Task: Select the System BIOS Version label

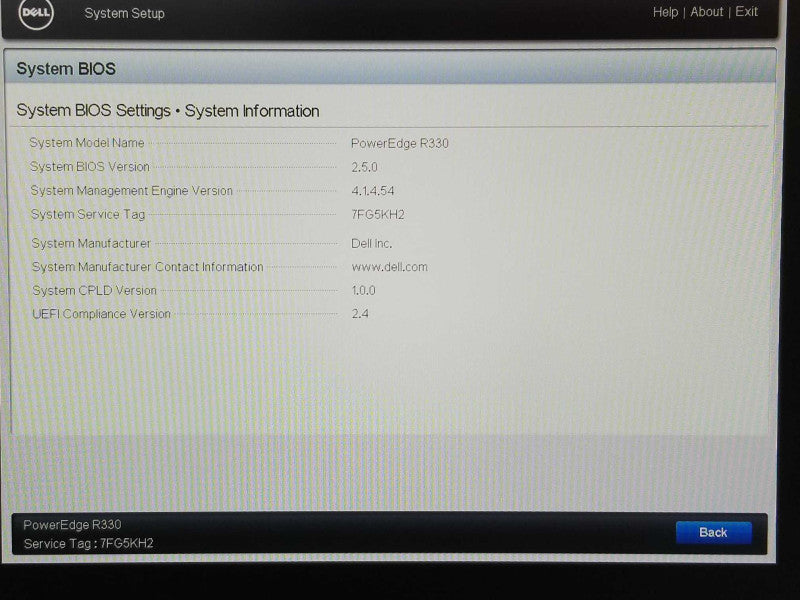Action: tap(90, 166)
